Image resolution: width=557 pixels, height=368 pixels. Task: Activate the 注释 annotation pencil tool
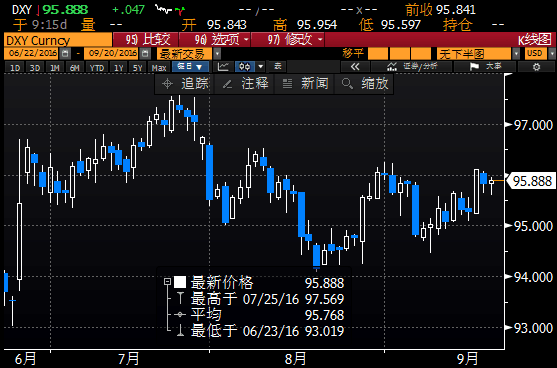(245, 84)
